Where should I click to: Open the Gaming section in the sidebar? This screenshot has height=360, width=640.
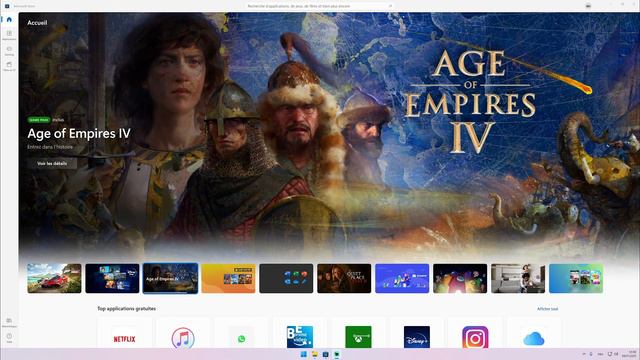[x=9, y=51]
